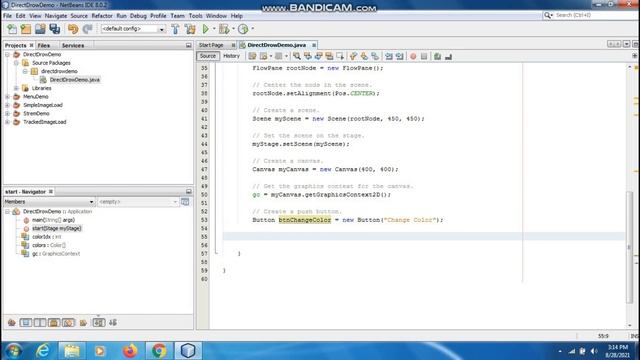Click the Profile Project clock icon
This screenshot has height=360, width=640.
click(243, 29)
